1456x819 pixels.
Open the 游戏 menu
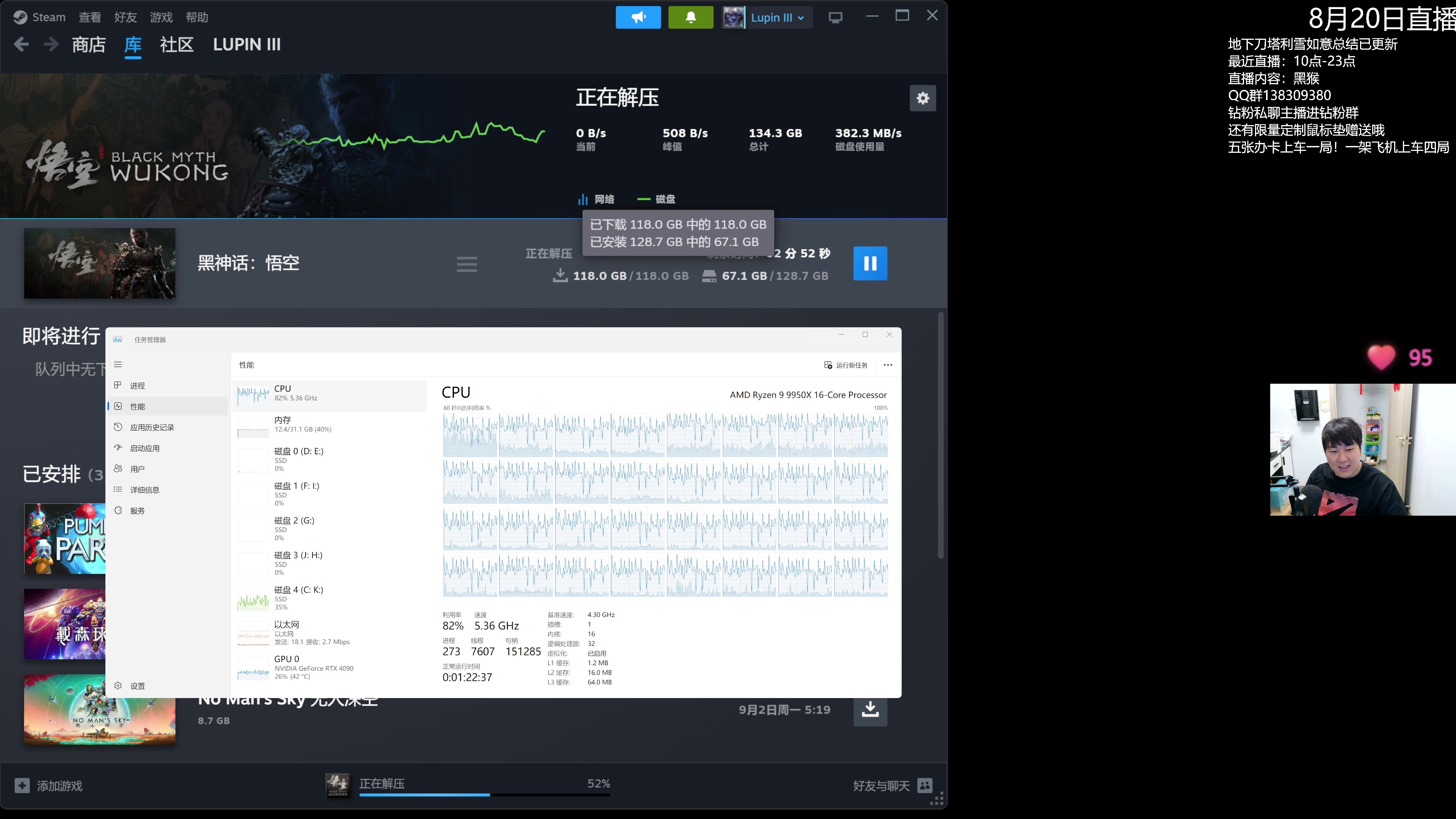pos(160,17)
